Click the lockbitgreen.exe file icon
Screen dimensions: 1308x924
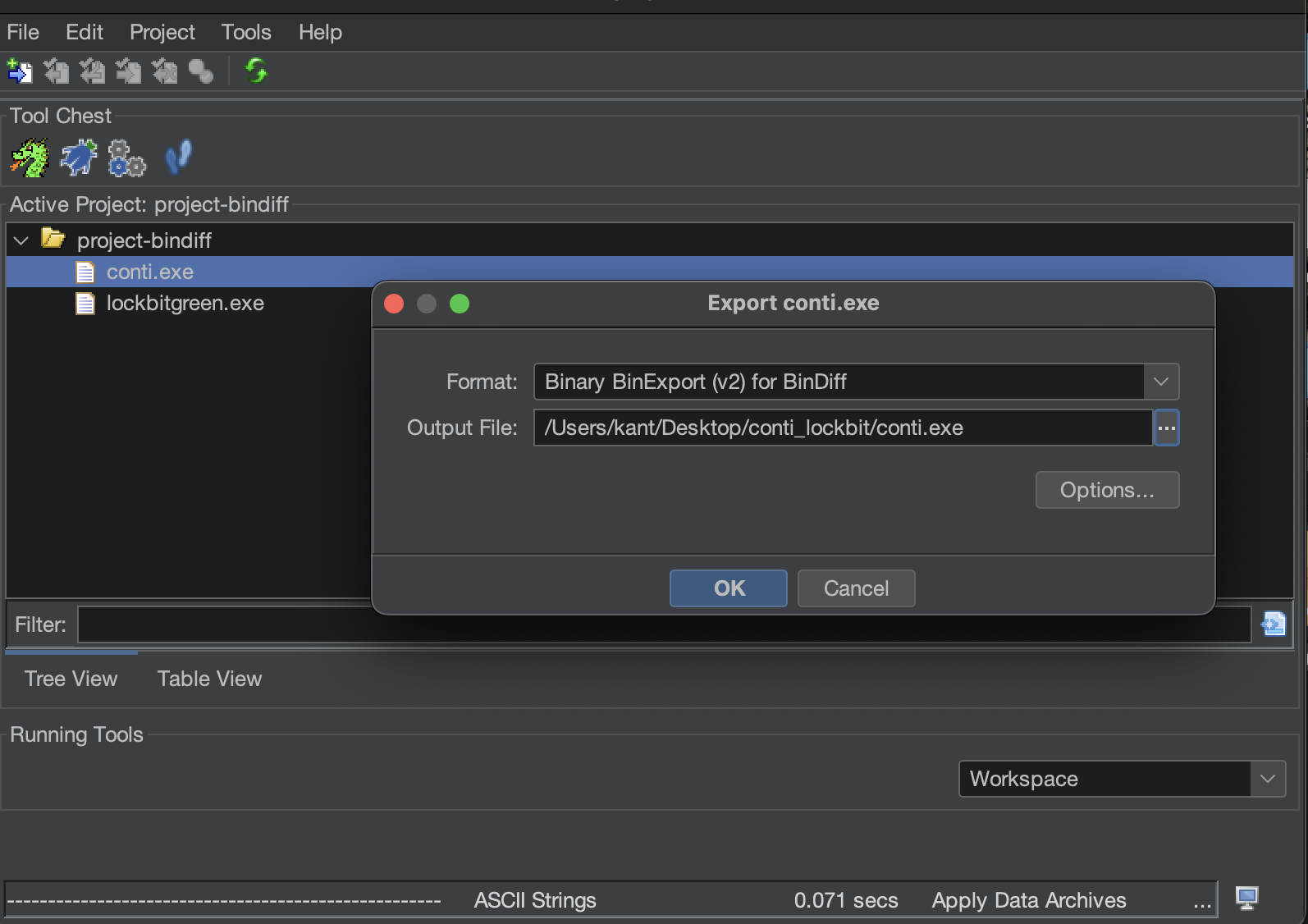85,304
